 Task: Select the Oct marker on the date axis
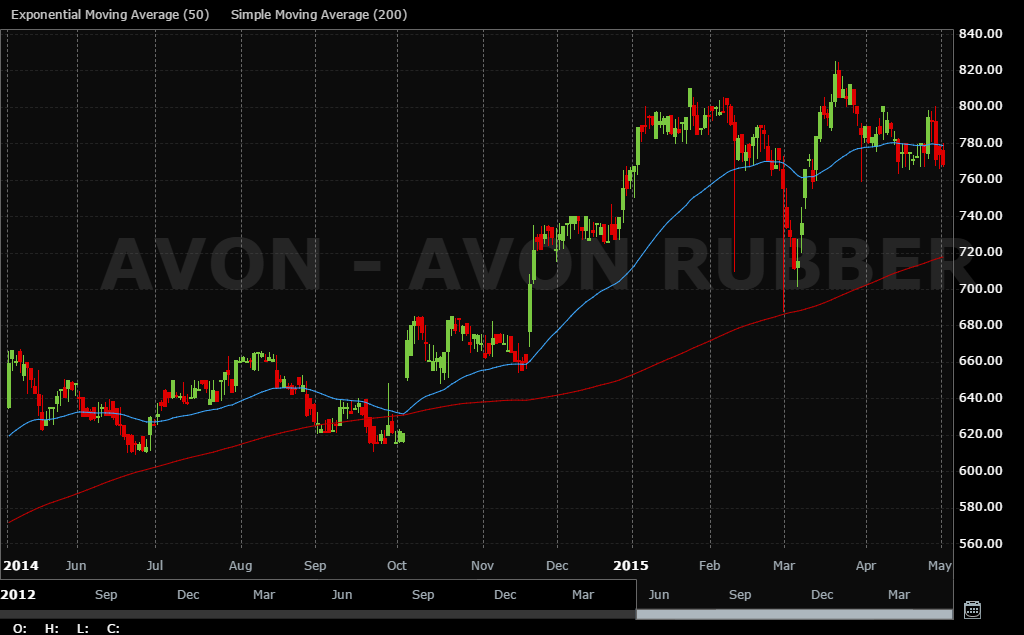(396, 566)
